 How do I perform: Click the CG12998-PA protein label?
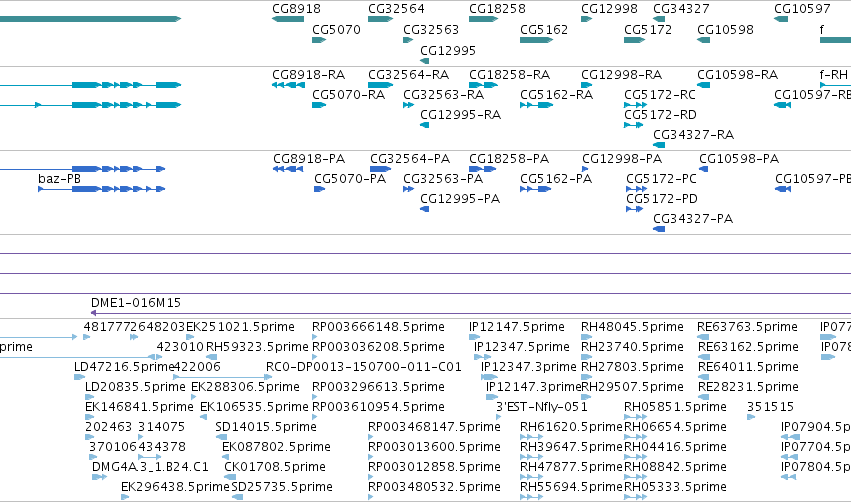tap(622, 158)
